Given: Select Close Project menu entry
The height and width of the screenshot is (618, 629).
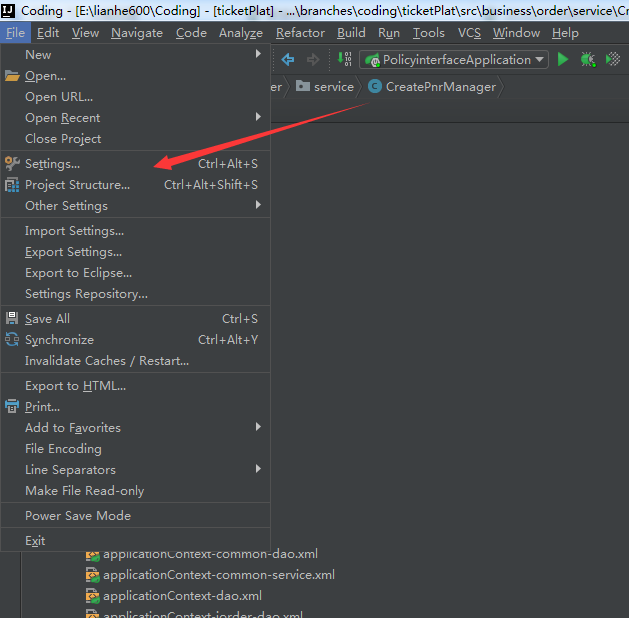Looking at the screenshot, I should (135, 139).
